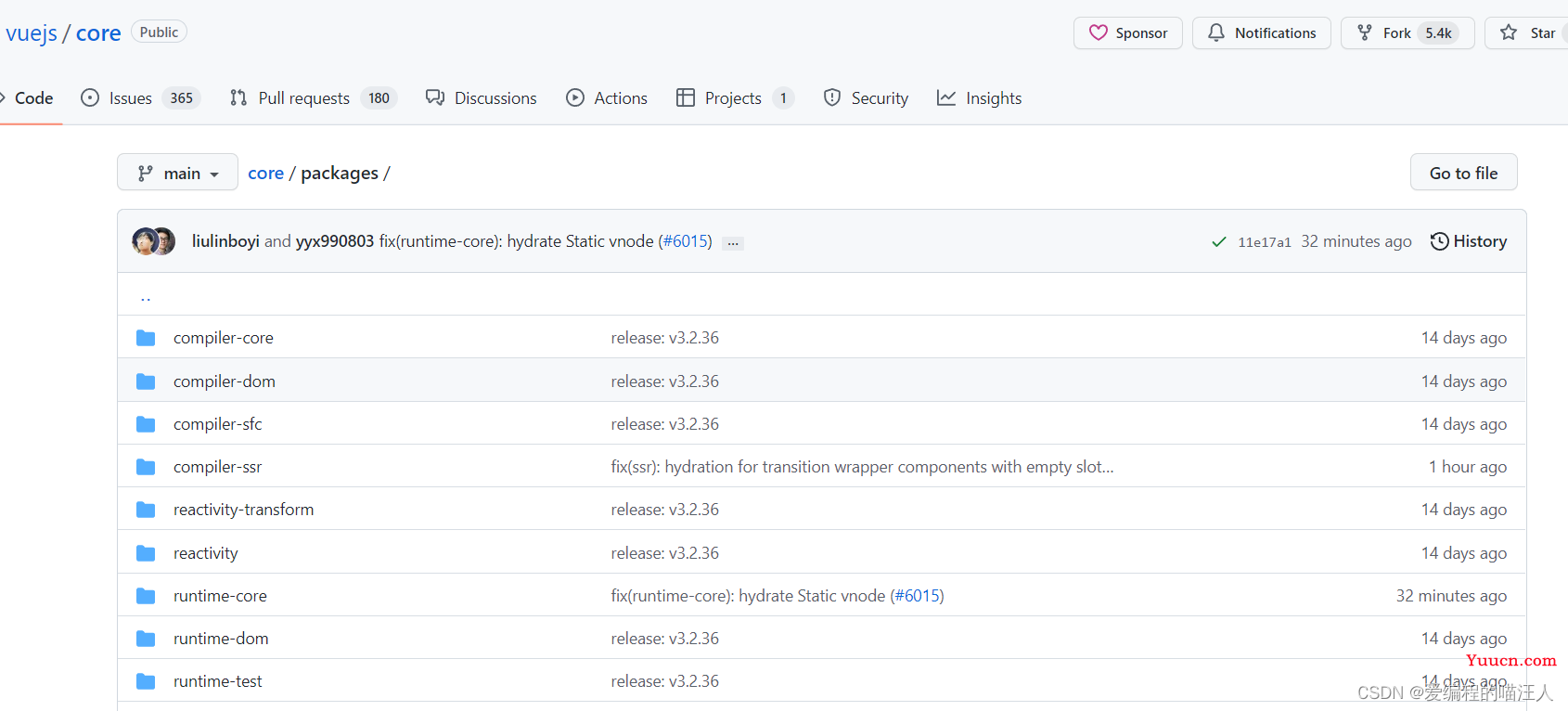The width and height of the screenshot is (1568, 711).
Task: Click the Insights graph icon
Action: tap(946, 97)
